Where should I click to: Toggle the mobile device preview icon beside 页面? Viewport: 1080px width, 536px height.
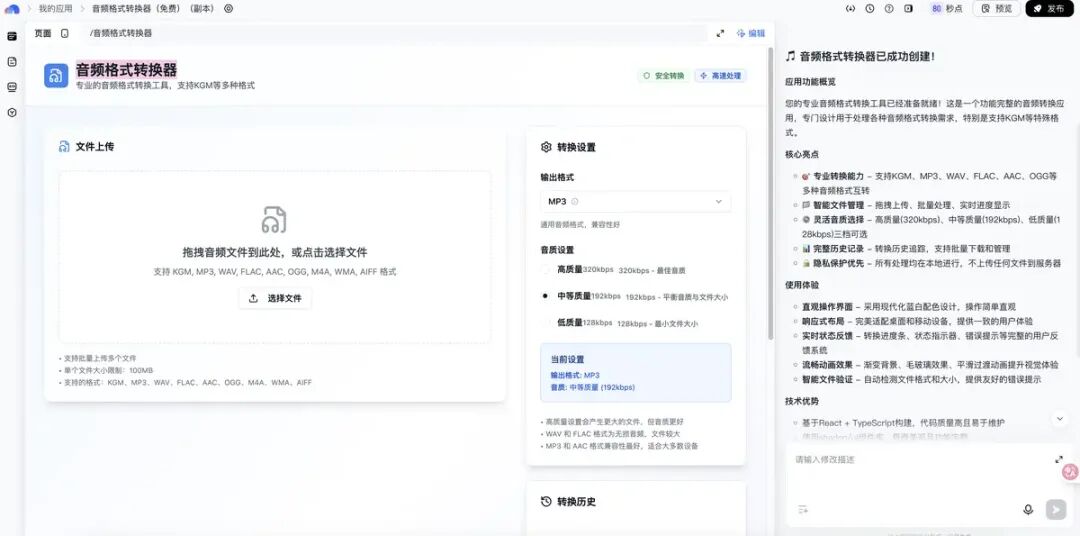click(65, 33)
